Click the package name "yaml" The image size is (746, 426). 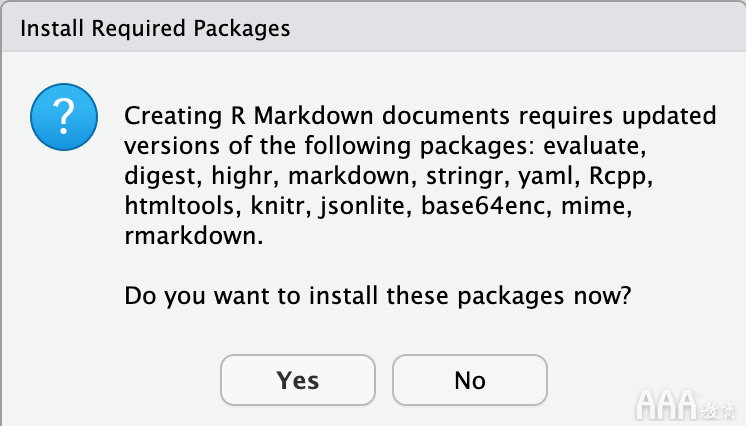[545, 177]
